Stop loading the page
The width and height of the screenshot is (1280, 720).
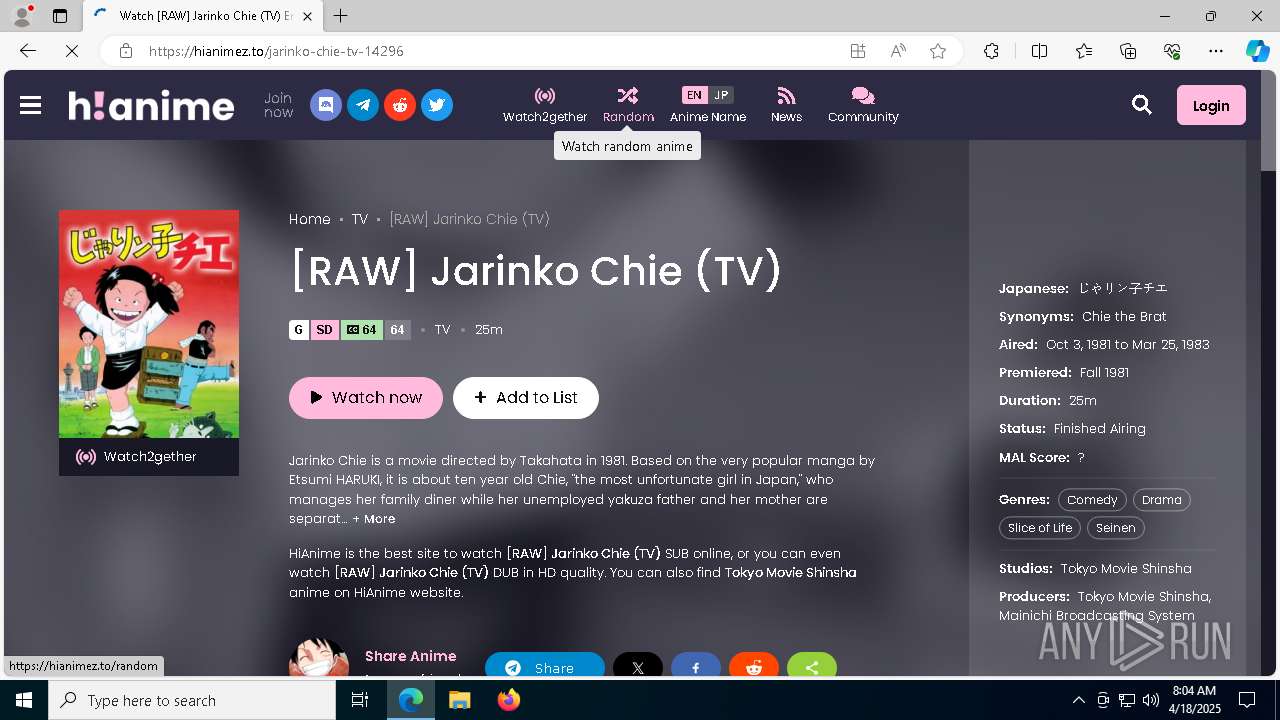pos(72,51)
